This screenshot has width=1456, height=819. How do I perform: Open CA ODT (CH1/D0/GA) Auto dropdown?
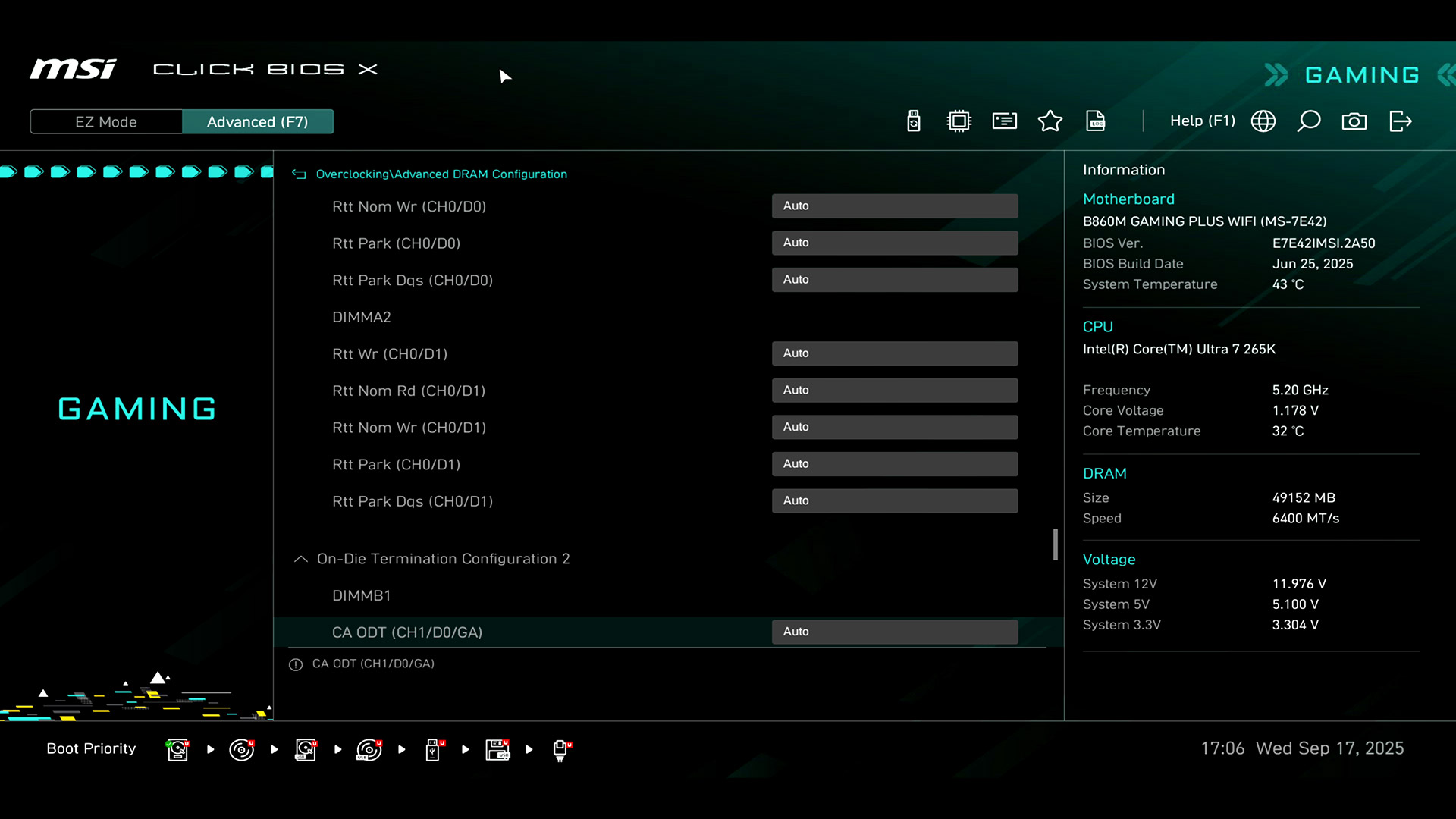coord(894,632)
